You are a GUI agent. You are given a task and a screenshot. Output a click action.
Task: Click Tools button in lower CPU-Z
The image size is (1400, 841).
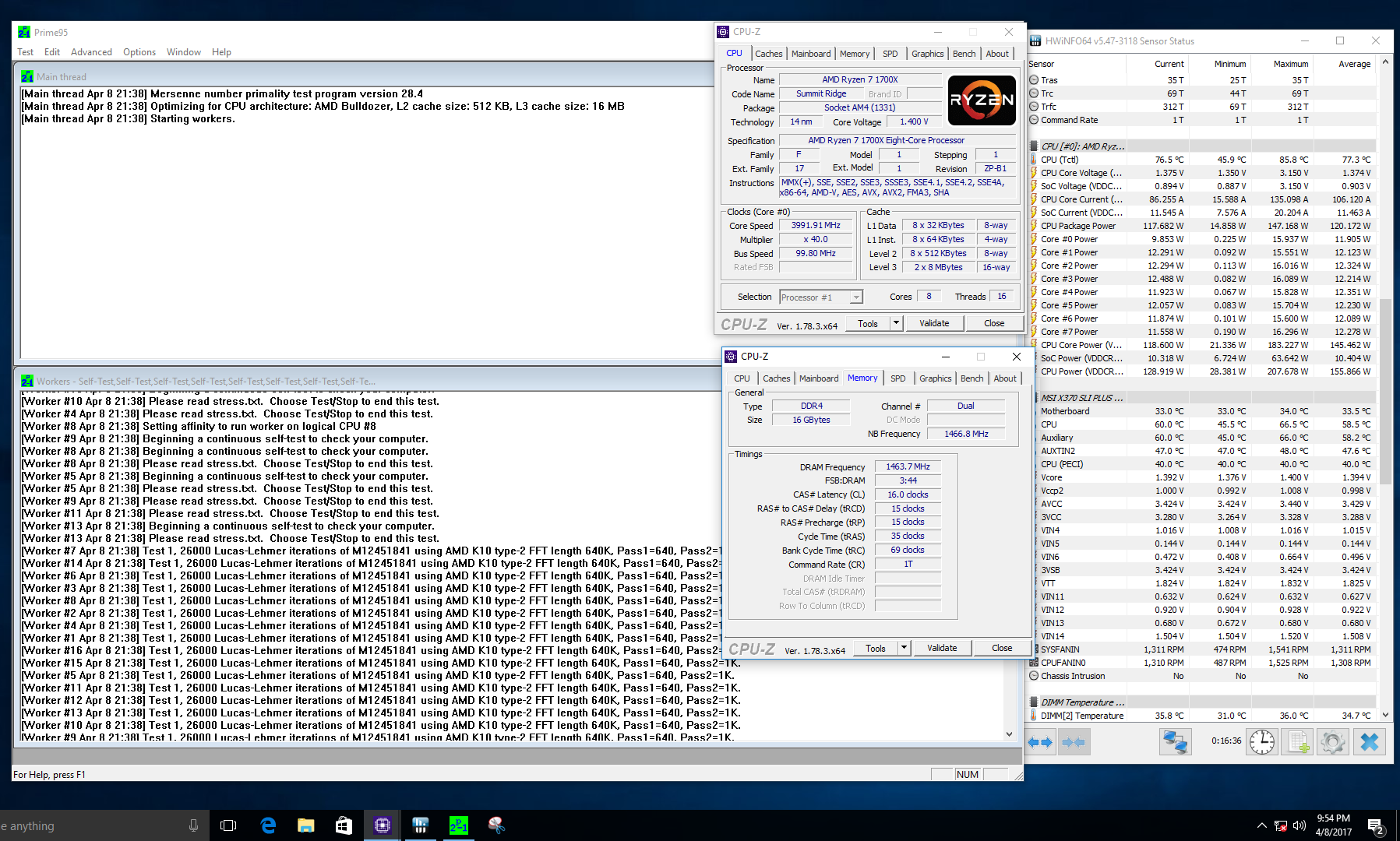point(875,648)
